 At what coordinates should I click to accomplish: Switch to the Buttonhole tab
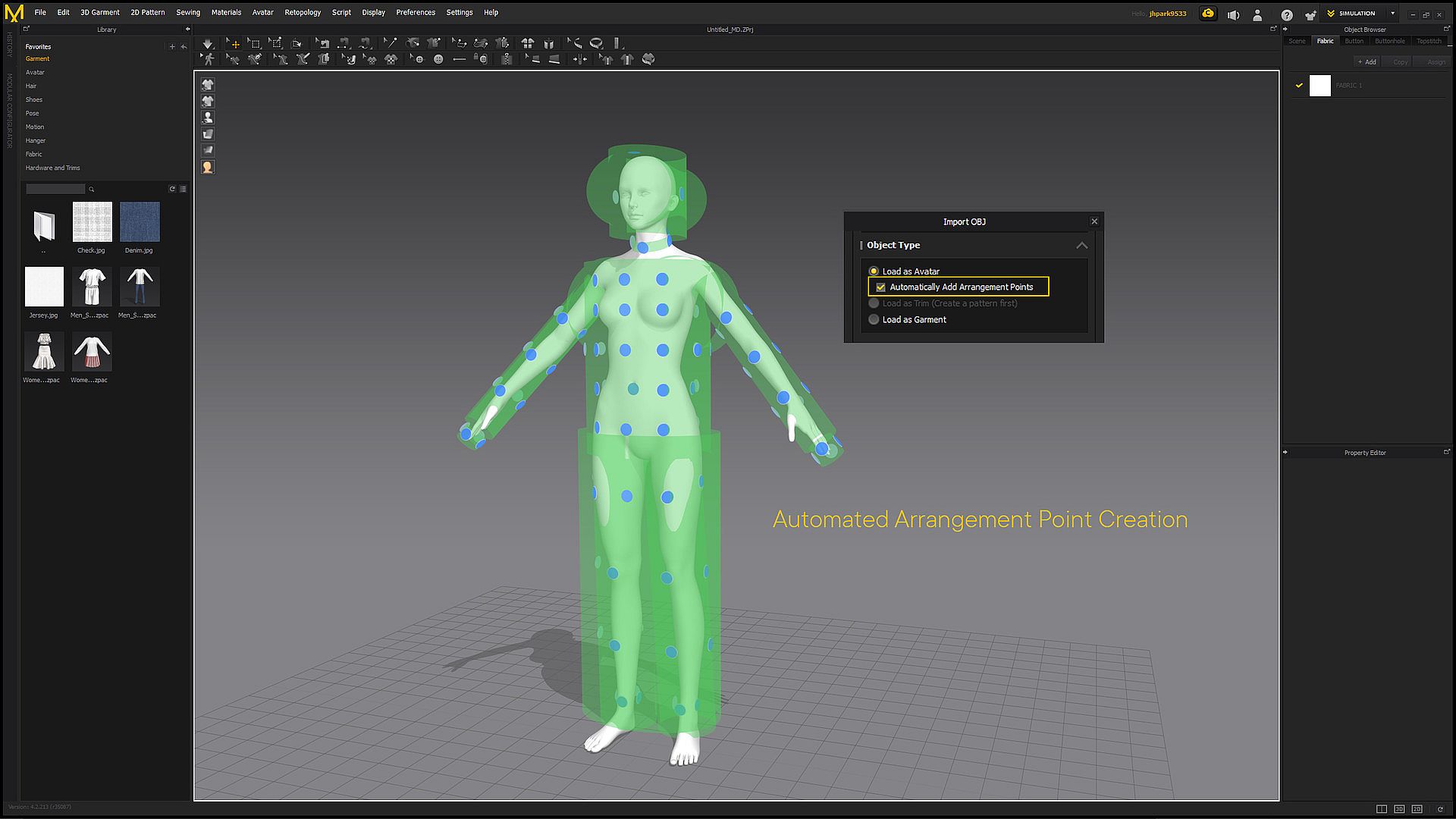pos(1389,41)
